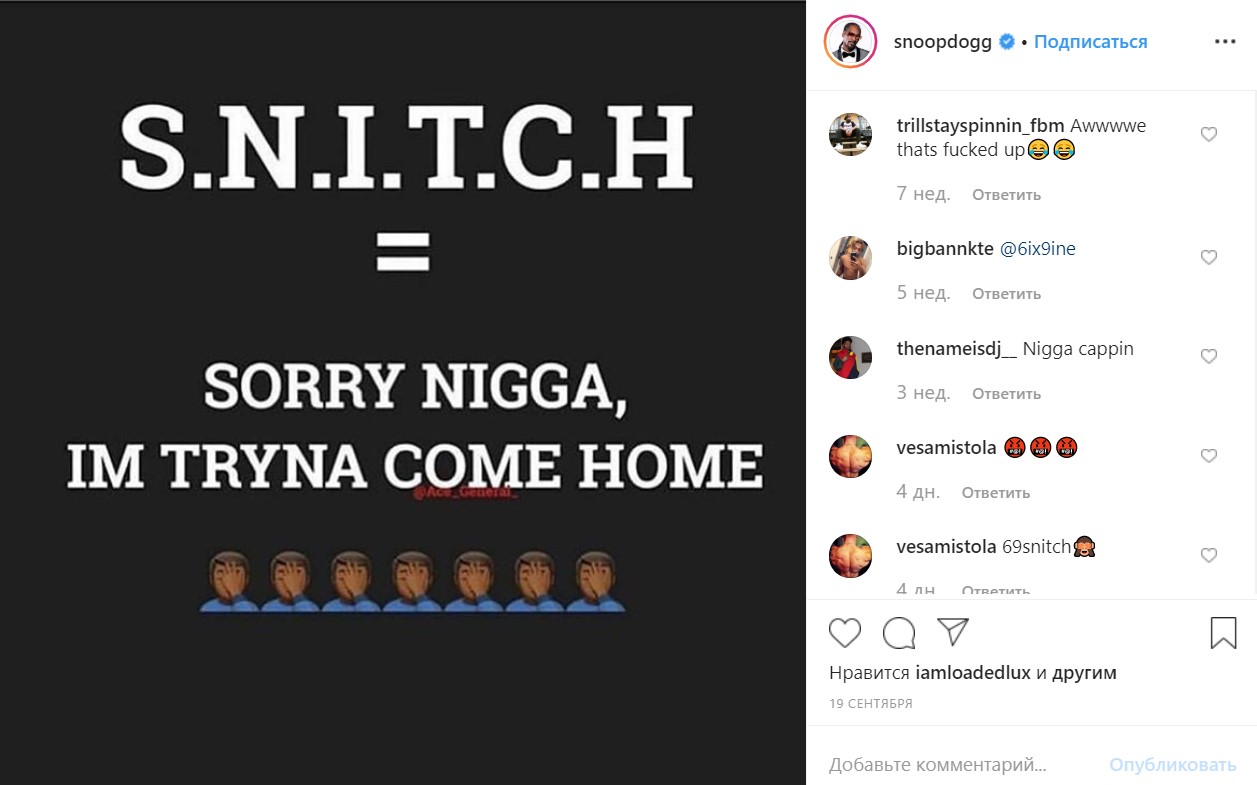Open the three-dot options menu
1257x785 pixels.
(x=1225, y=42)
